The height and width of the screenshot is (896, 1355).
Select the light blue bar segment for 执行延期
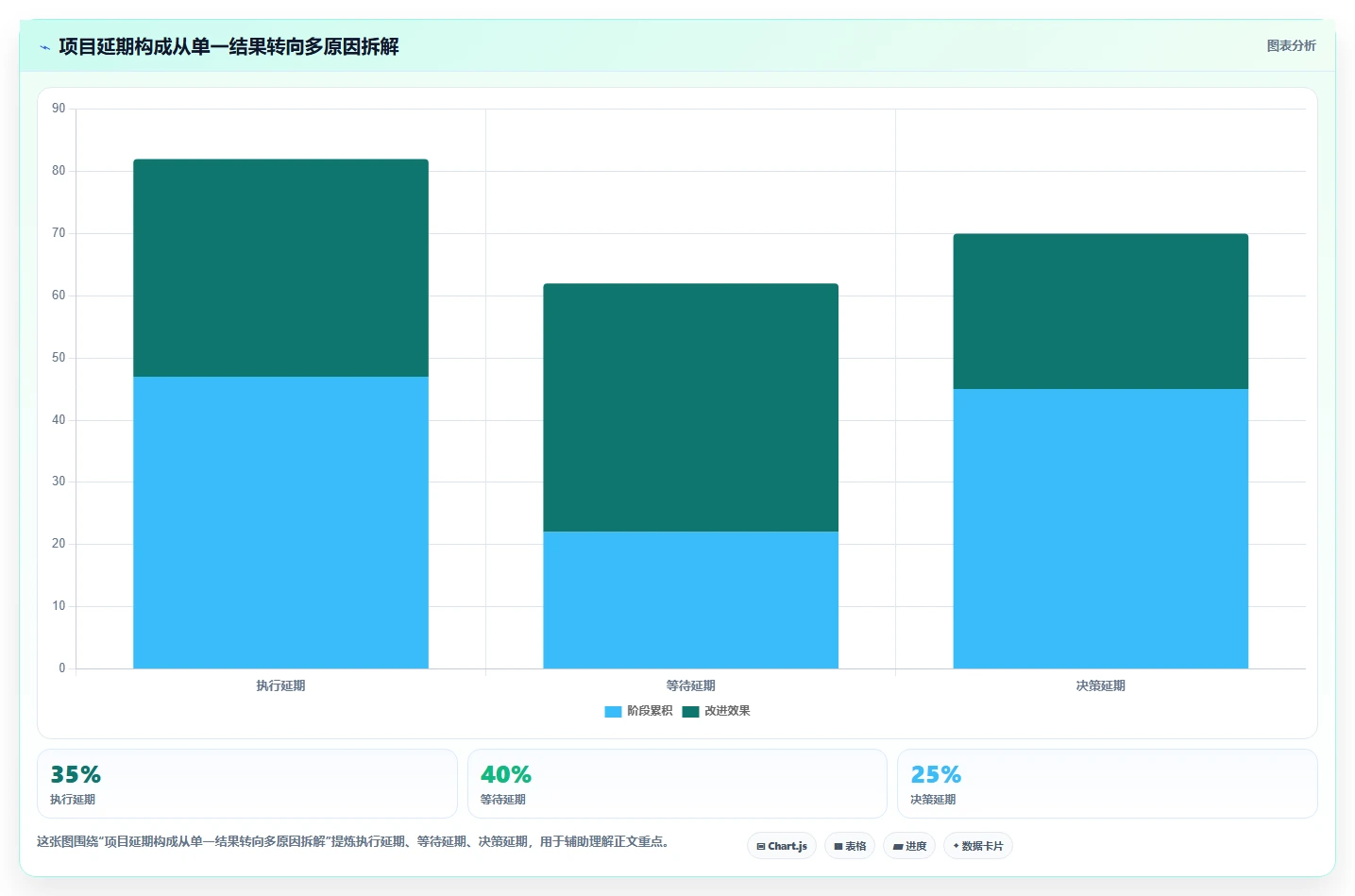pyautogui.click(x=280, y=522)
